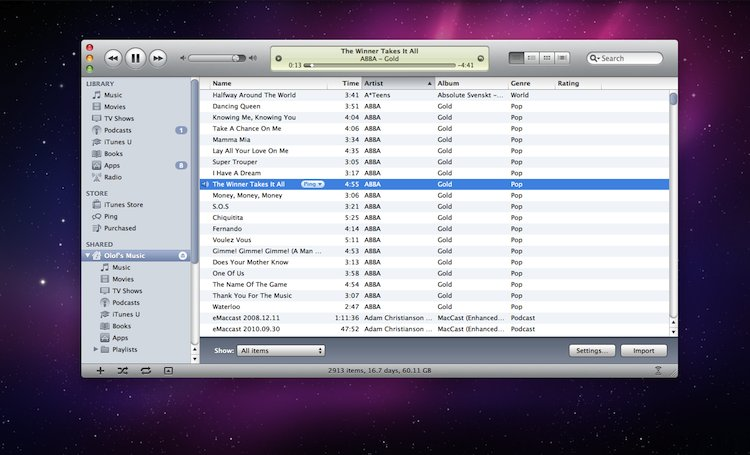Expand the Playlists folder
The width and height of the screenshot is (750, 455).
pyautogui.click(x=96, y=349)
